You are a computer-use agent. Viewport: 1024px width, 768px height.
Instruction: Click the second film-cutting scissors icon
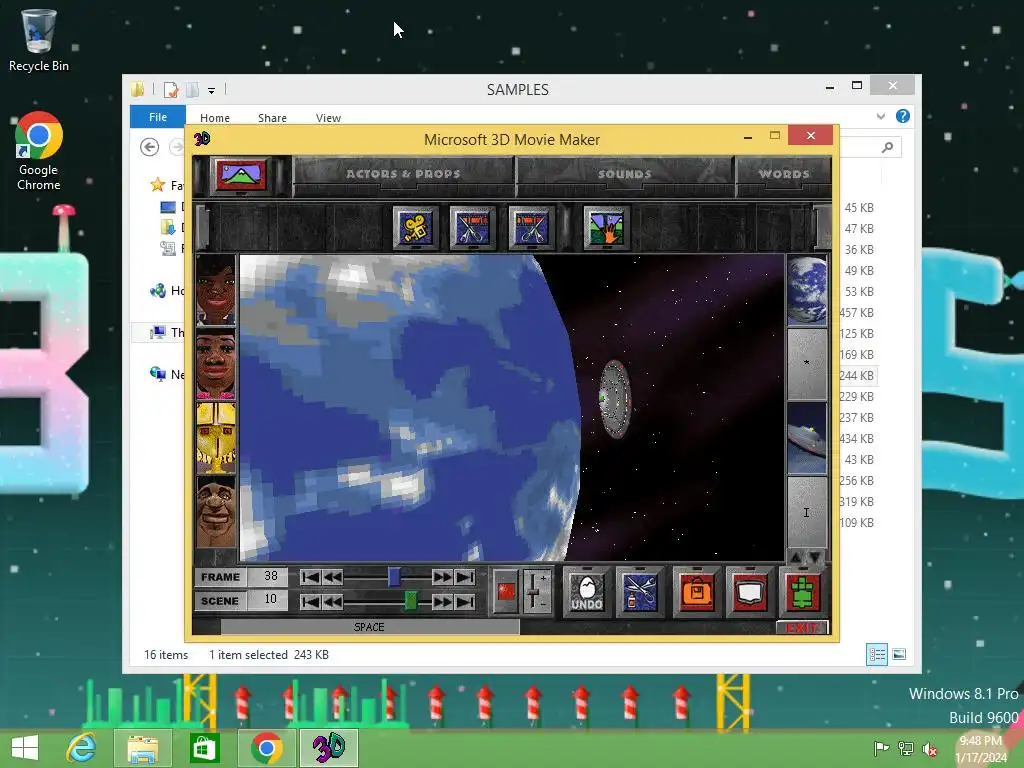pyautogui.click(x=530, y=228)
